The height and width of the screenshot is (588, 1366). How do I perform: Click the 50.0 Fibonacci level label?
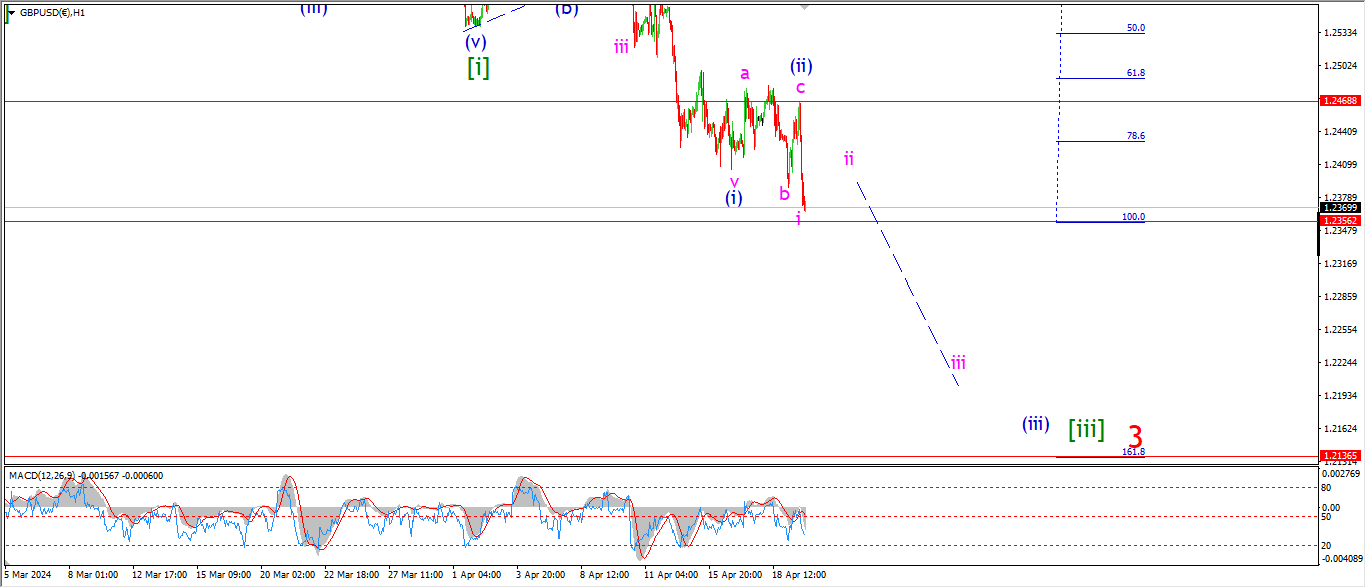pos(1135,28)
